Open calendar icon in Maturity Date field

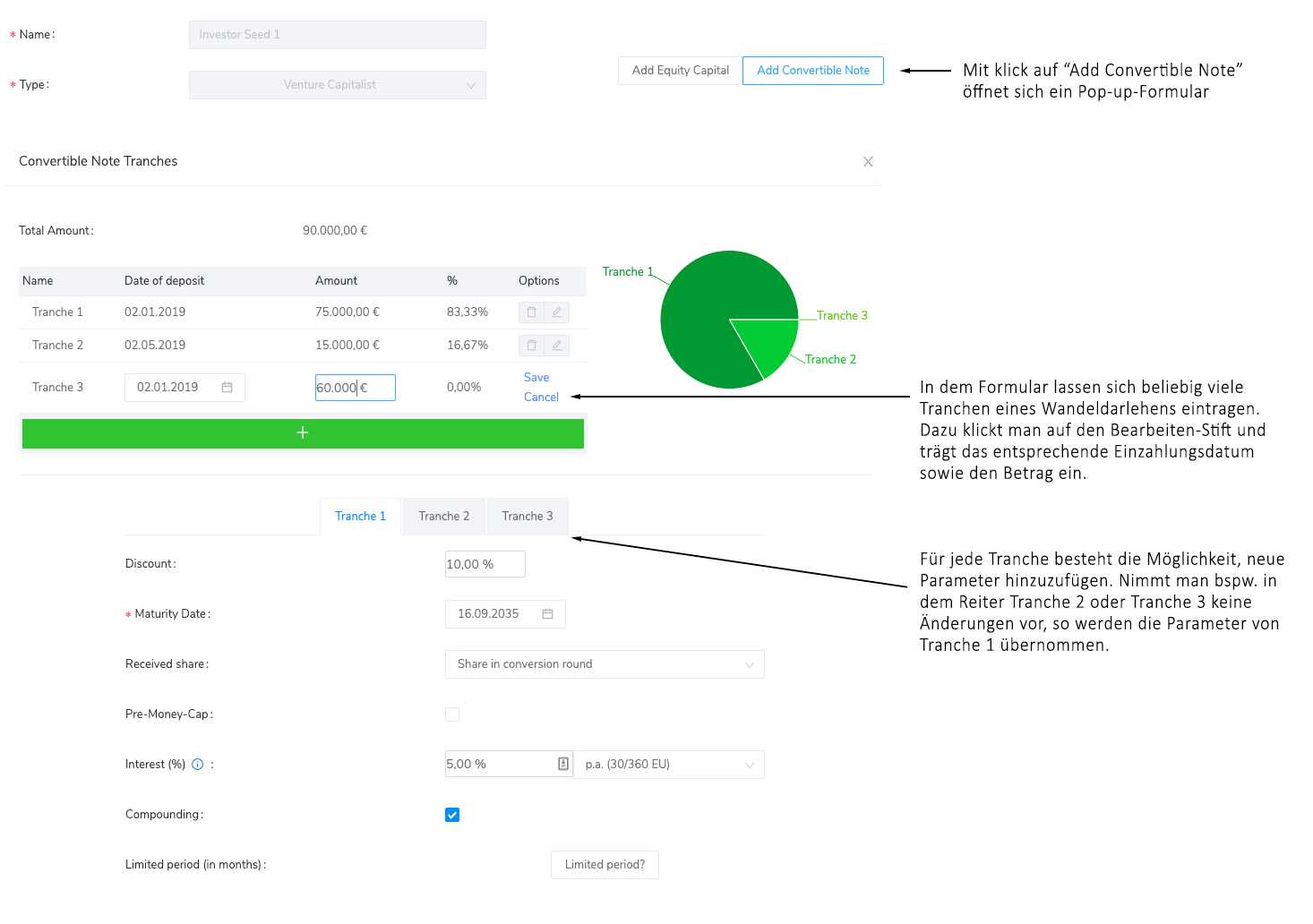point(548,614)
